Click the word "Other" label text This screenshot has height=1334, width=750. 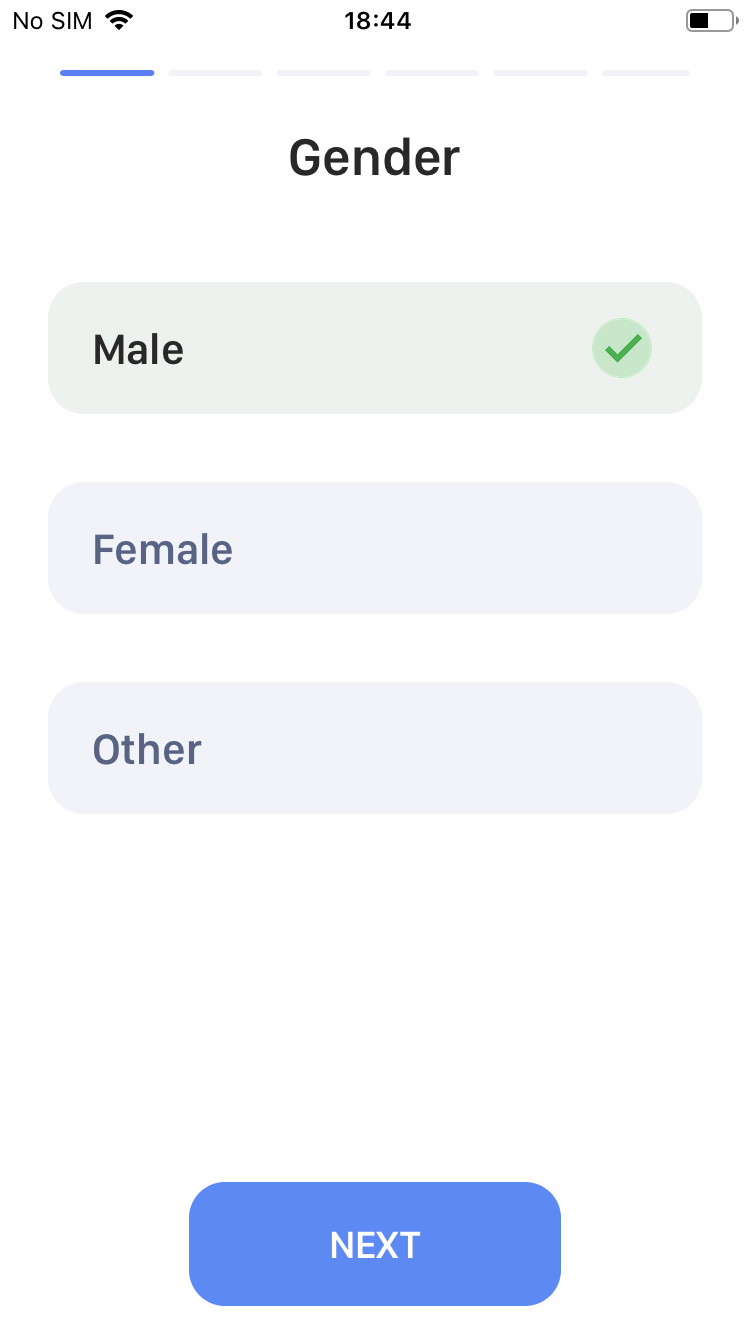click(147, 750)
